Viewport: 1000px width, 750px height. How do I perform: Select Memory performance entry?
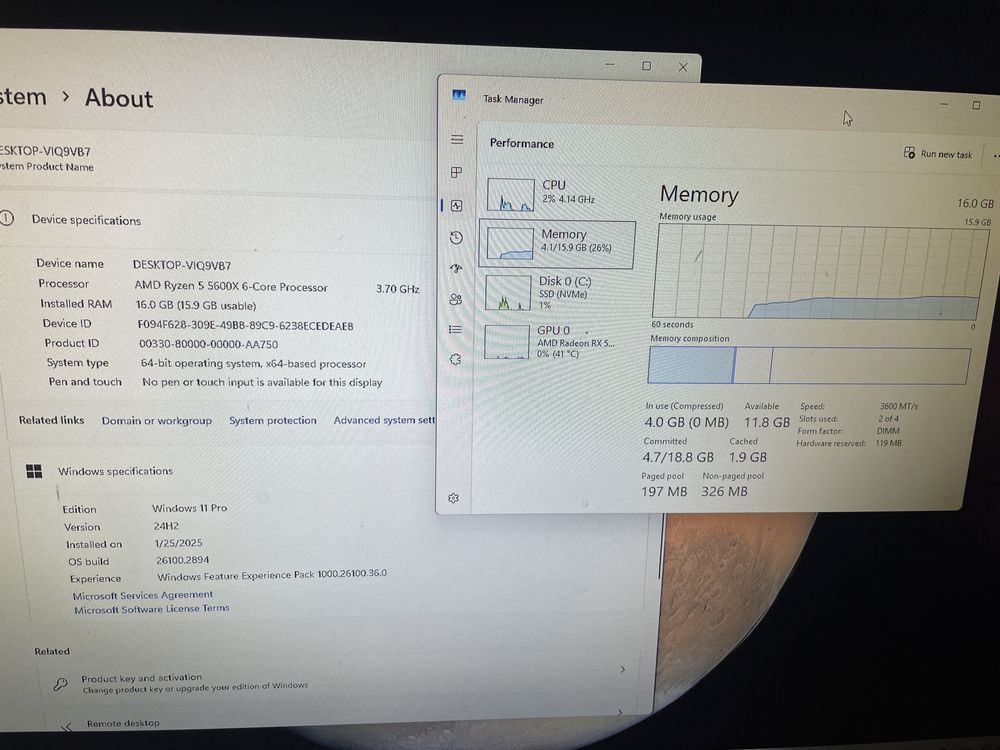click(557, 243)
